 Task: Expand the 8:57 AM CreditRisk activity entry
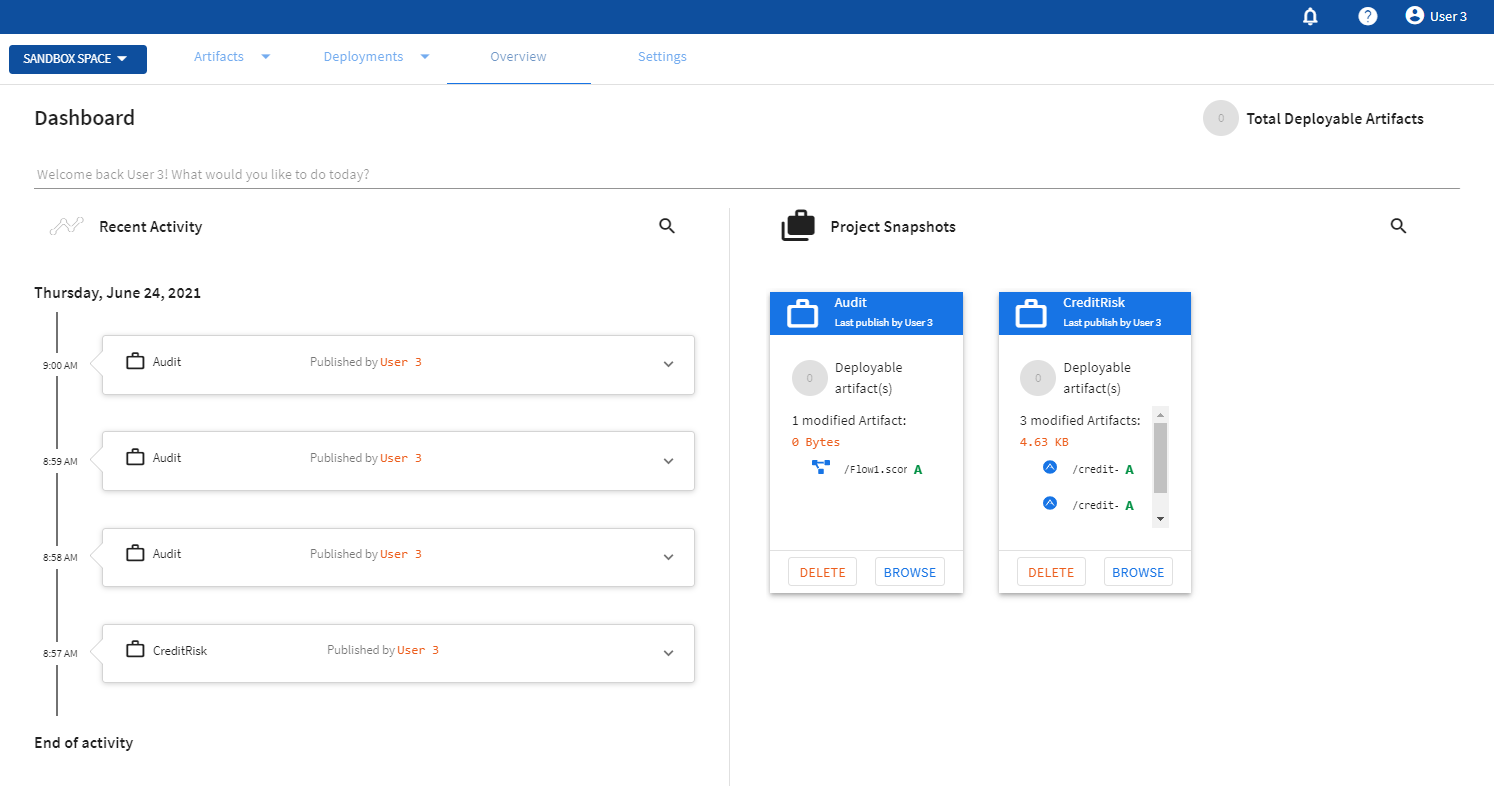(x=669, y=653)
